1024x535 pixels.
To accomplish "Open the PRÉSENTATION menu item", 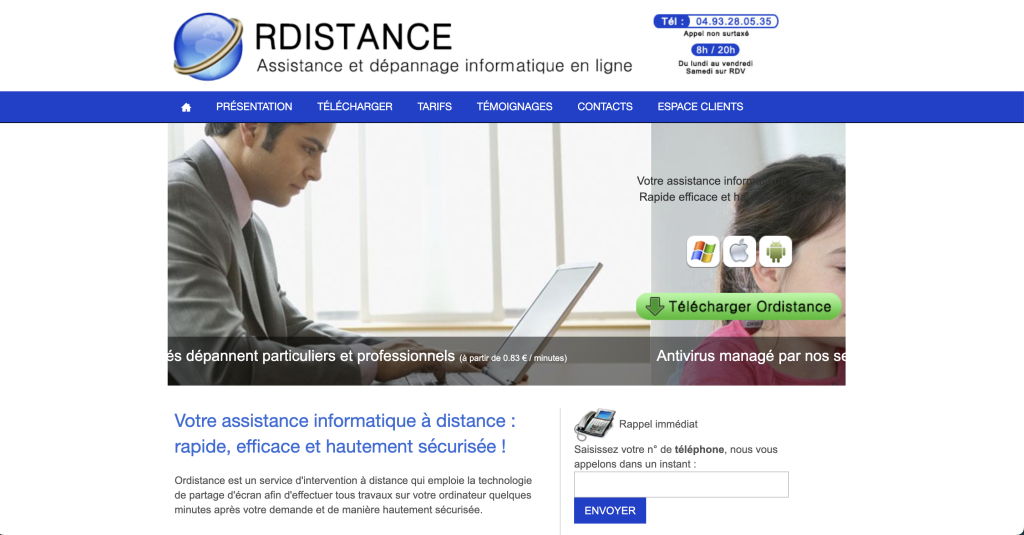I will click(x=254, y=106).
